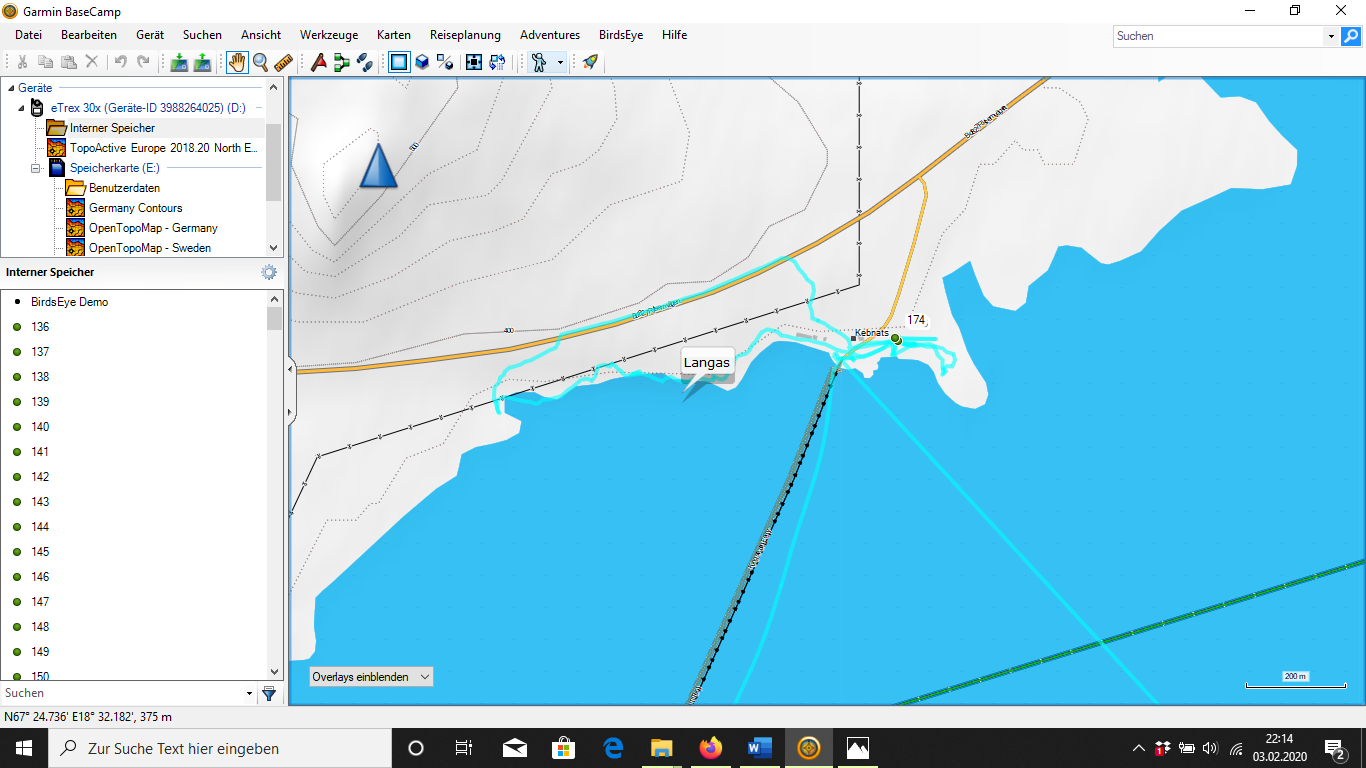Screen dimensions: 1366x768
Task: Collapse the Speicherkarte (E:) node
Action: [x=35, y=168]
